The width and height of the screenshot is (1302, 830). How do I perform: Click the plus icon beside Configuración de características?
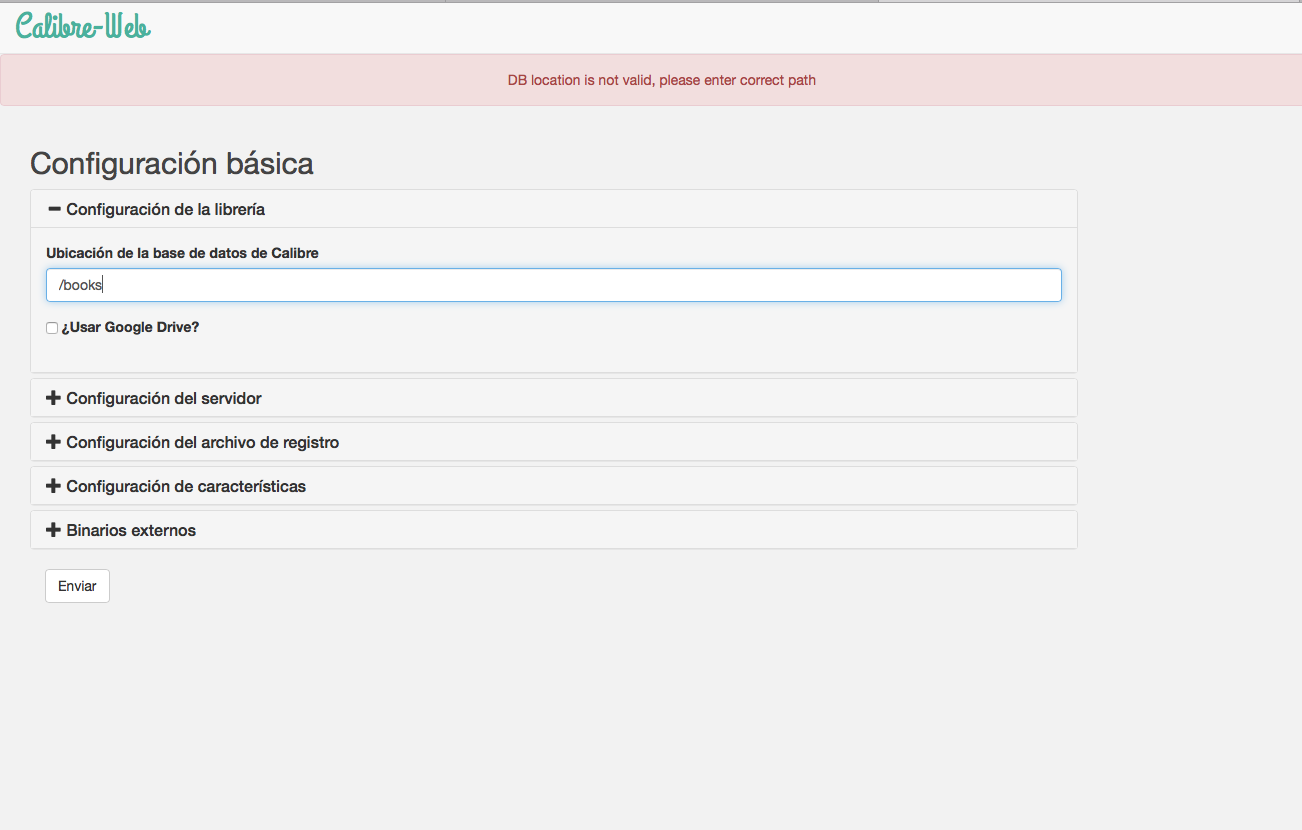tap(54, 486)
